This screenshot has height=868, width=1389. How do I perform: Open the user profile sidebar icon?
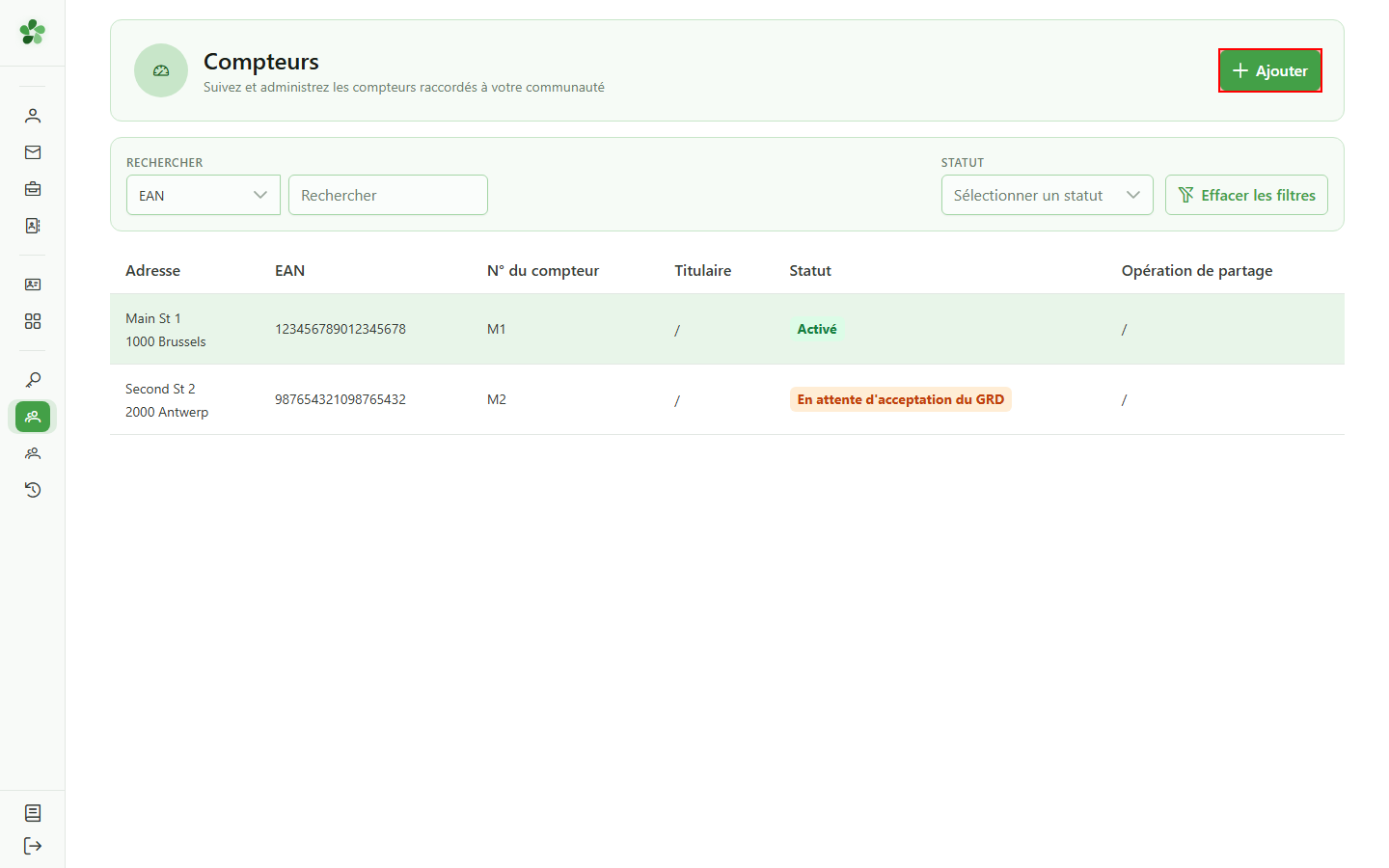click(33, 116)
